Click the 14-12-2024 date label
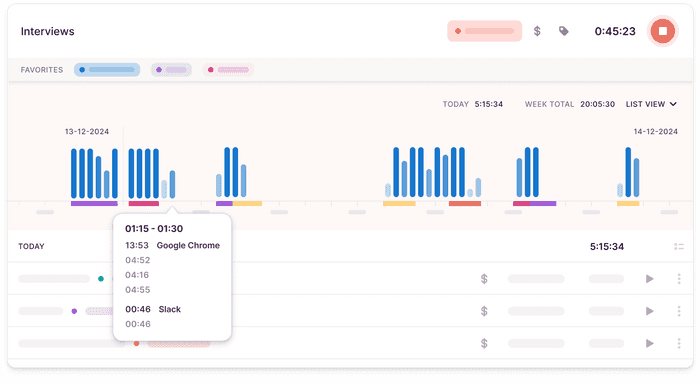The width and height of the screenshot is (700, 384). pyautogui.click(x=655, y=131)
